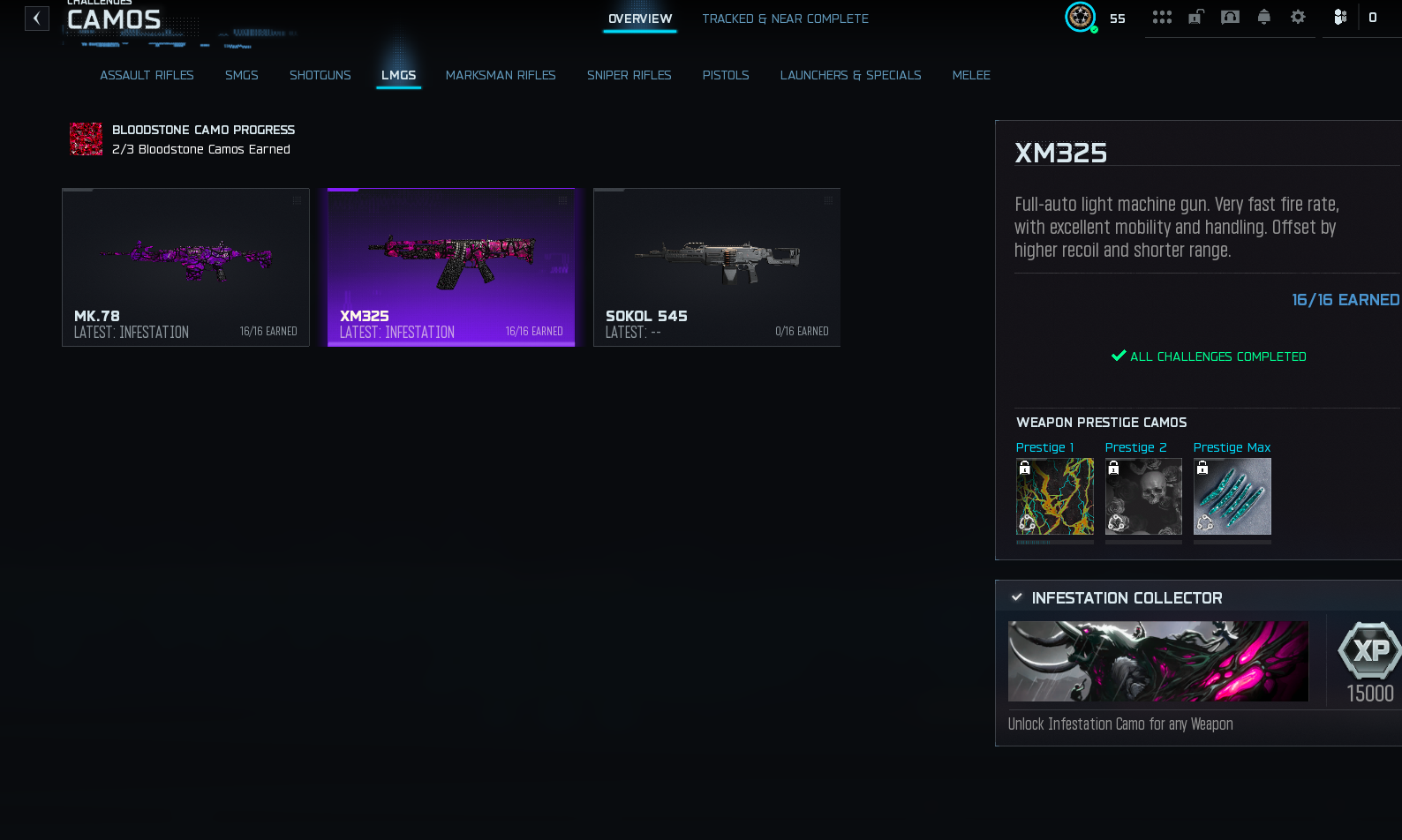
Task: Click the Prestige 2 label
Action: coord(1136,447)
